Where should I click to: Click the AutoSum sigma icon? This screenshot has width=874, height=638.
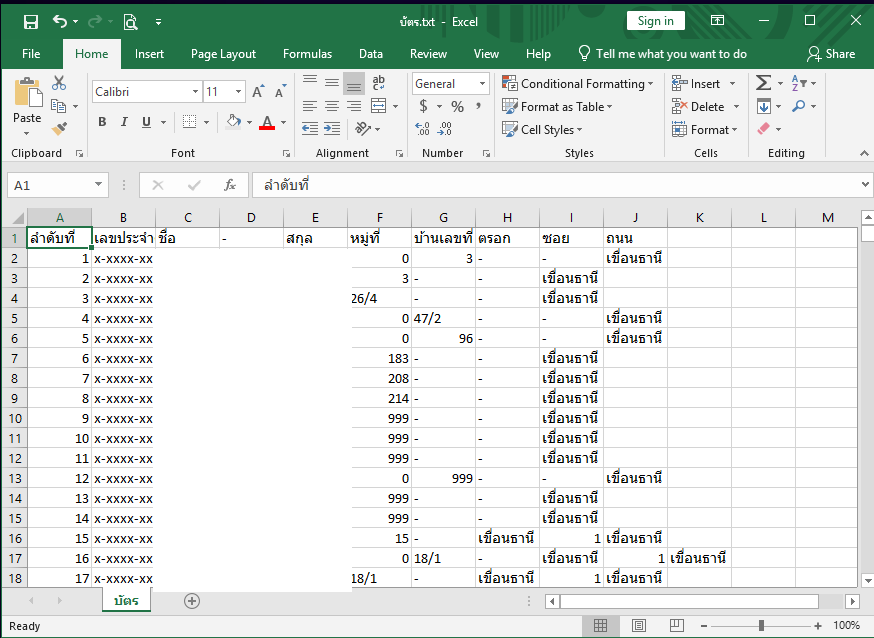point(764,83)
